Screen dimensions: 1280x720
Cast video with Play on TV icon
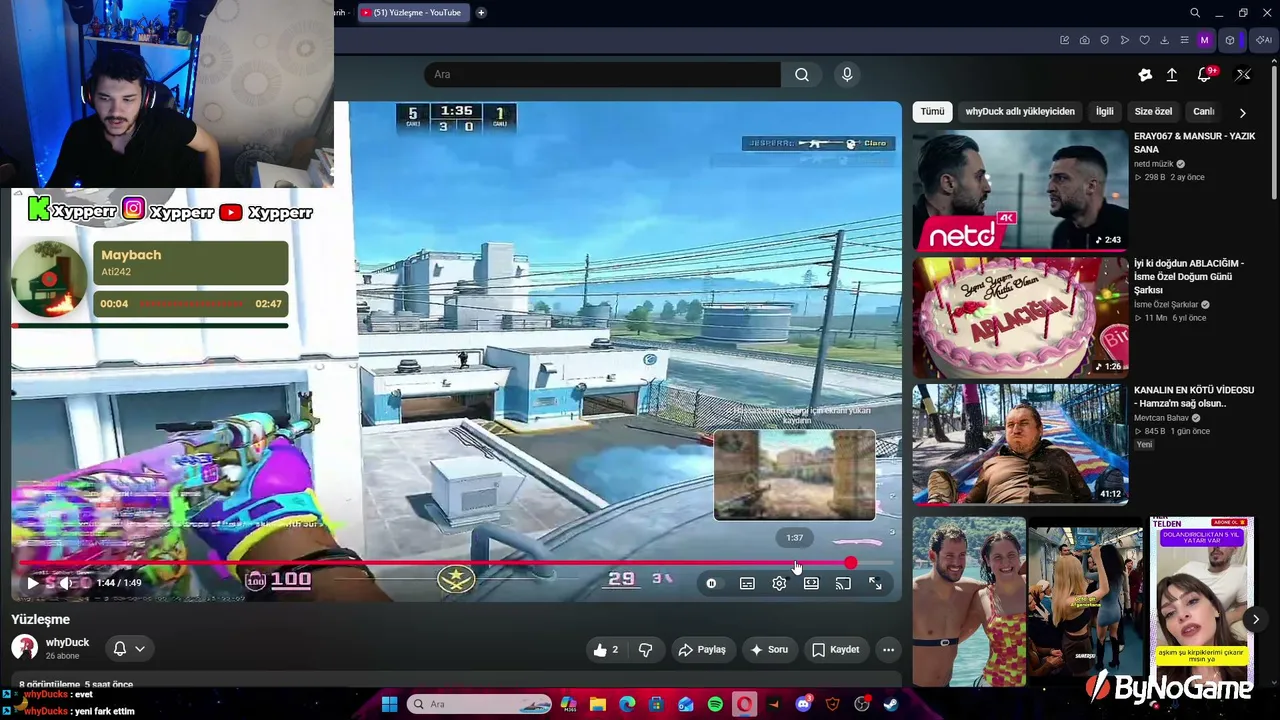click(x=843, y=584)
